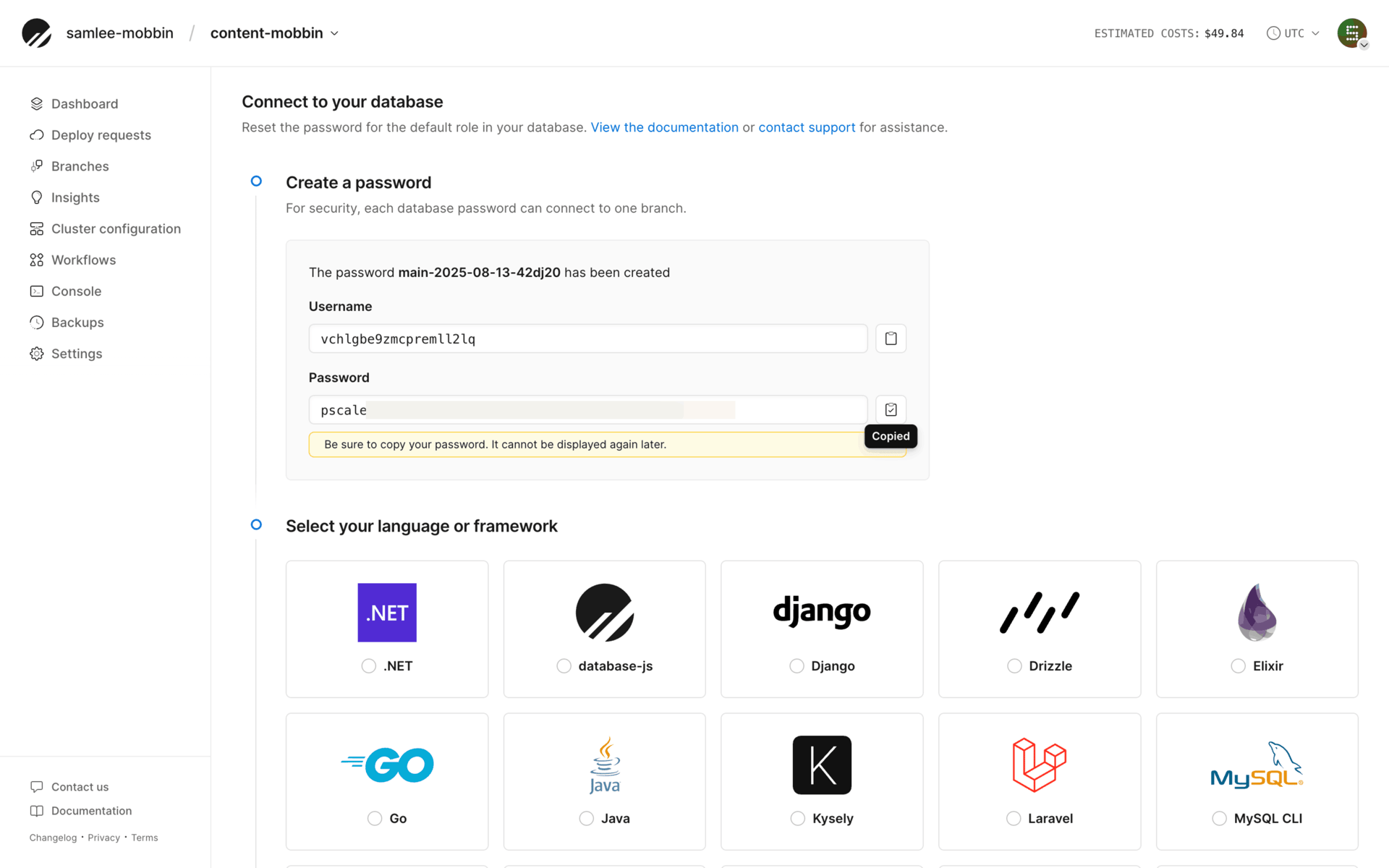Viewport: 1389px width, 868px height.
Task: Select the .NET radio button
Action: [369, 666]
